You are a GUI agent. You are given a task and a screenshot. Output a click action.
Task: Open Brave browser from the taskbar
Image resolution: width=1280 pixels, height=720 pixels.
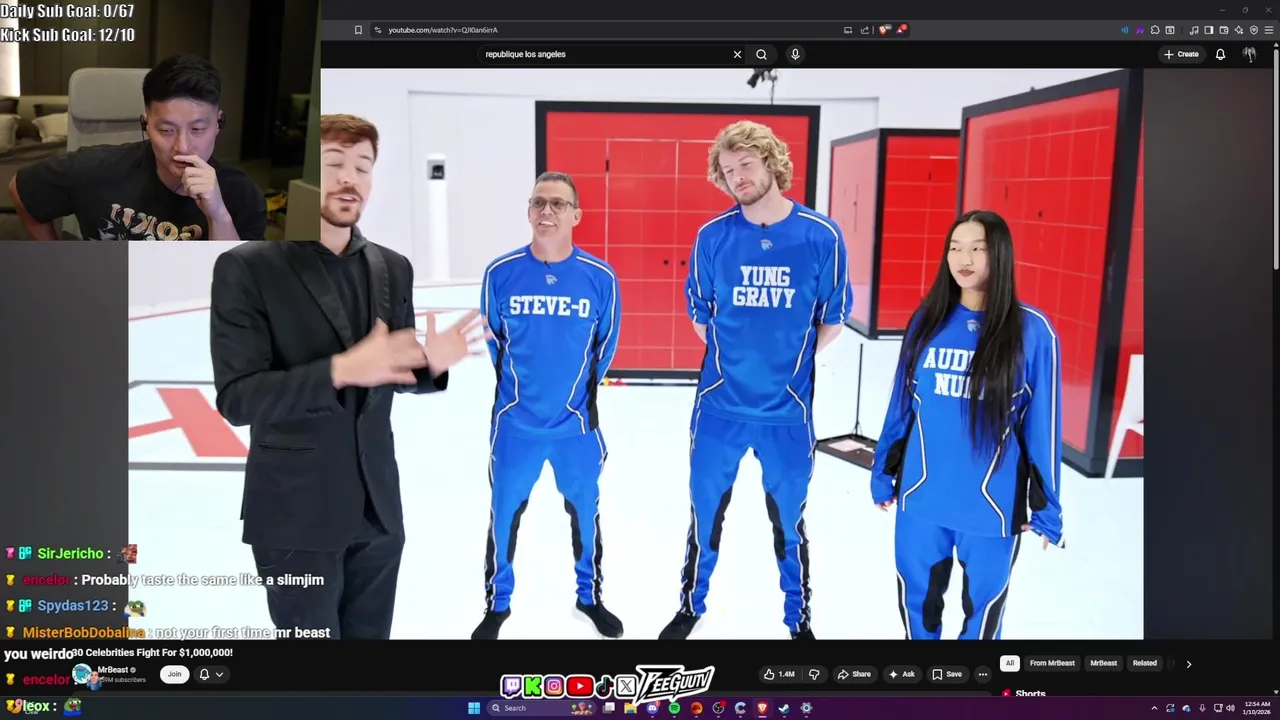click(x=762, y=708)
